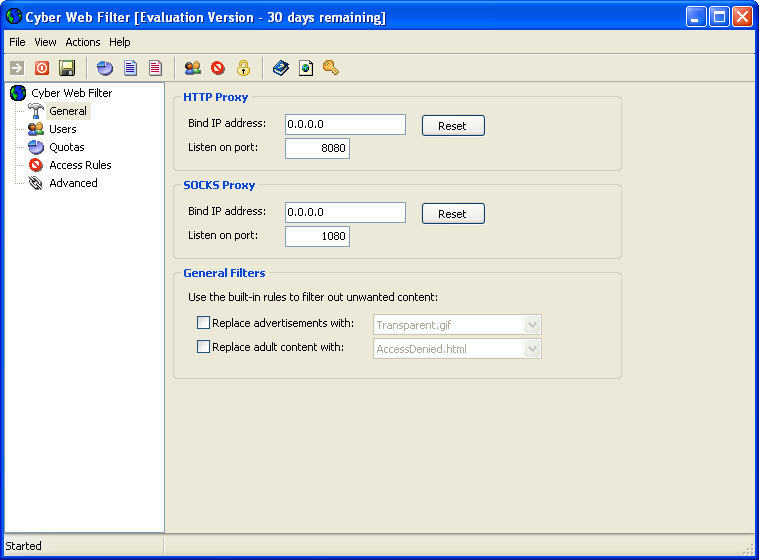Open the File menu
The width and height of the screenshot is (759, 560).
[17, 42]
